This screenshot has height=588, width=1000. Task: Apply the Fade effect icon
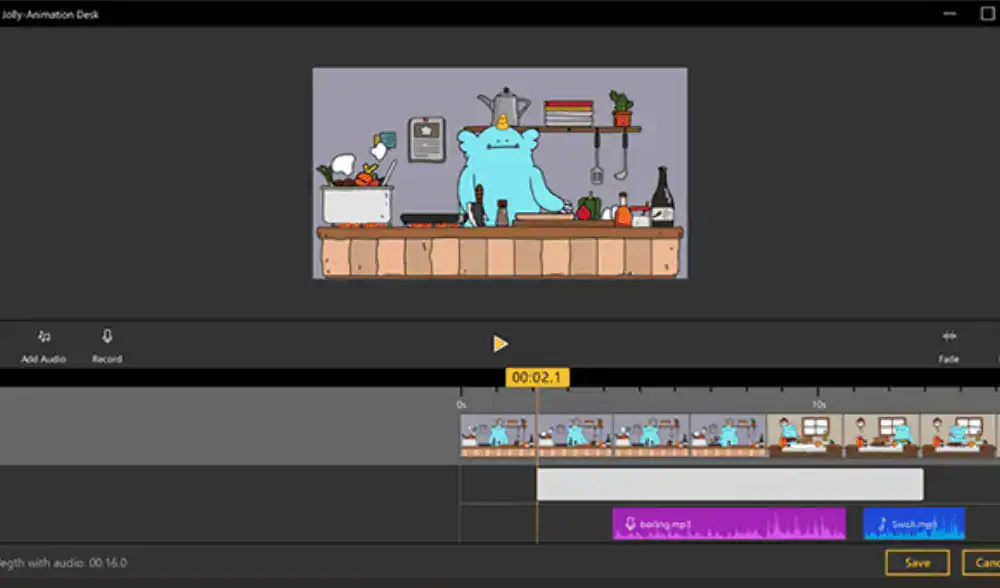(x=948, y=337)
